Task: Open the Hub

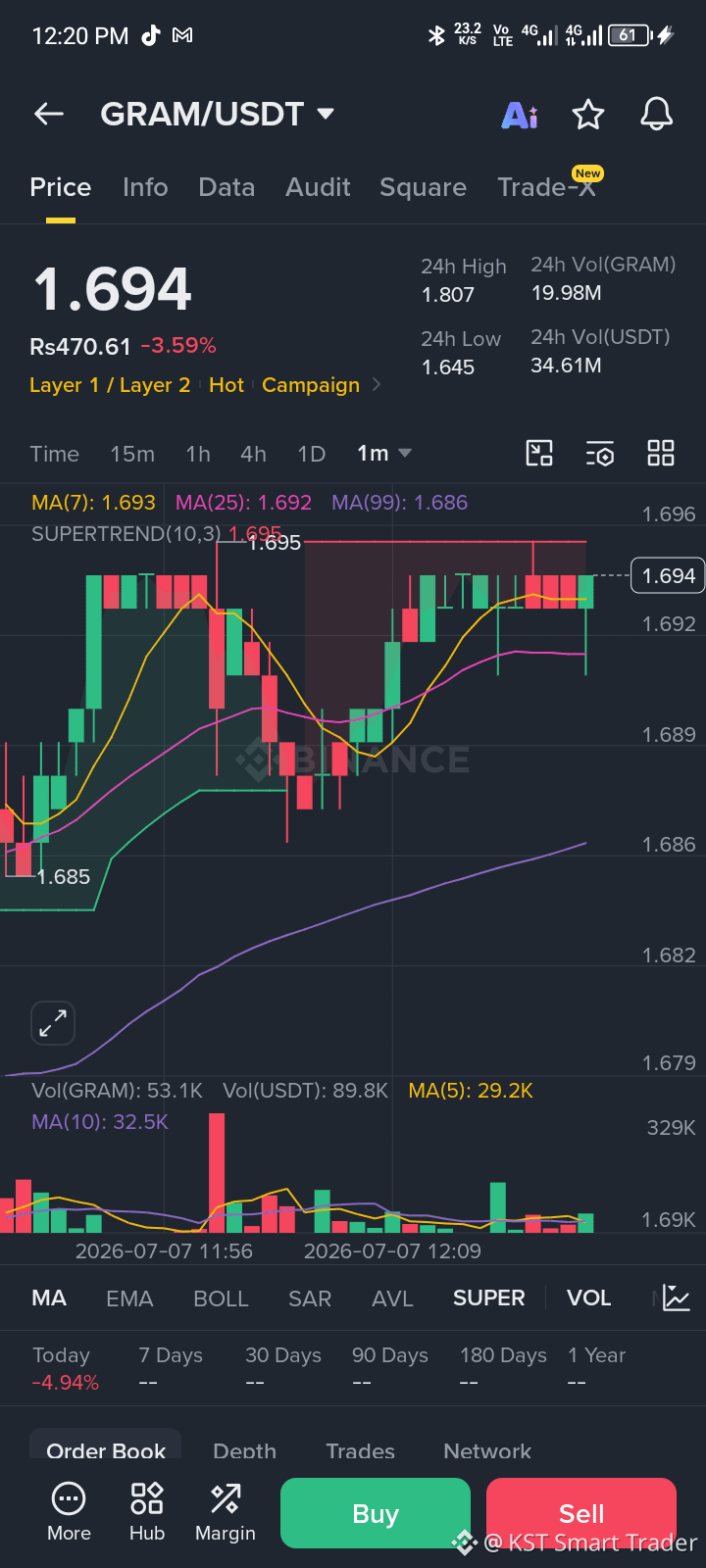Action: (x=147, y=1513)
